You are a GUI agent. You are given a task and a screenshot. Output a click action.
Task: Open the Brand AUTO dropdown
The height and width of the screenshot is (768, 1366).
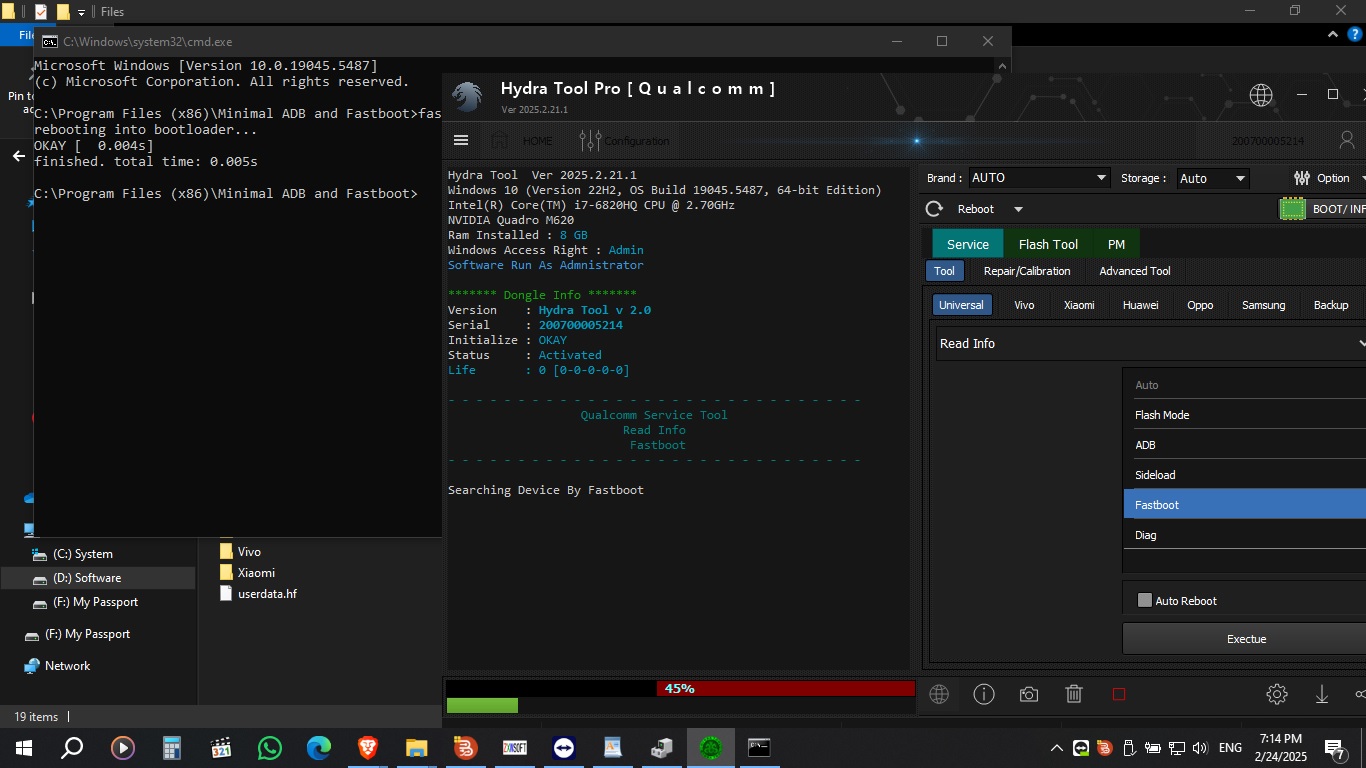pyautogui.click(x=1039, y=178)
